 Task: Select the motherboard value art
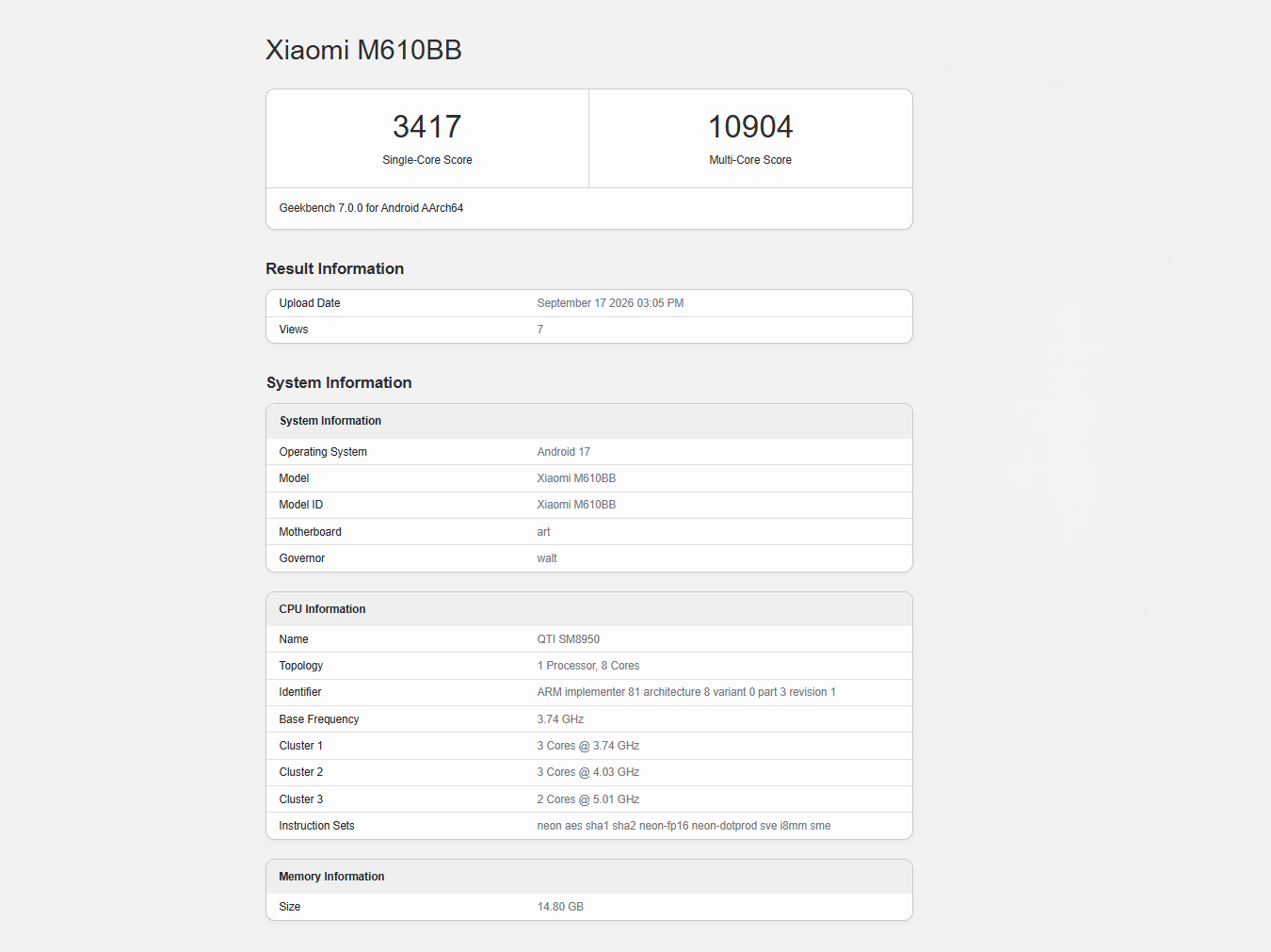pos(544,532)
